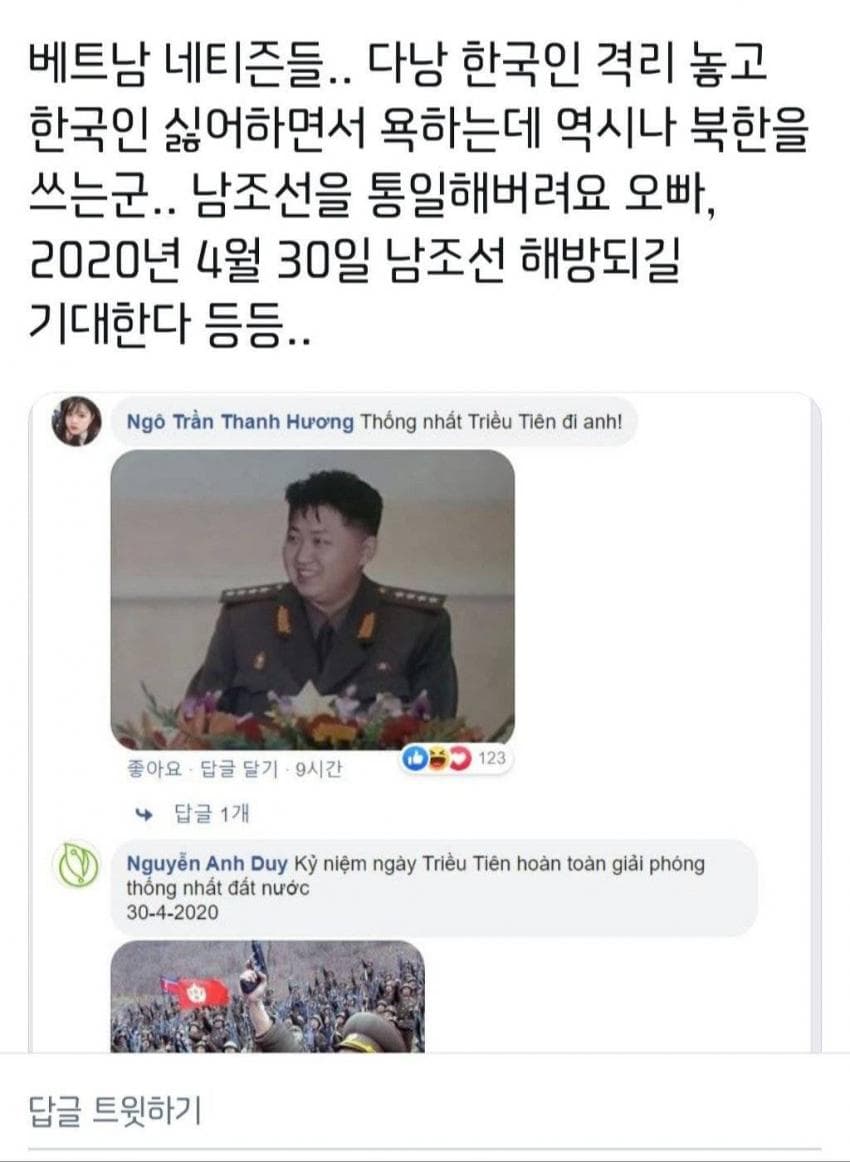Click the reply arrow icon beside 답글 1개
Viewport: 850px width, 1162px height.
[x=144, y=814]
